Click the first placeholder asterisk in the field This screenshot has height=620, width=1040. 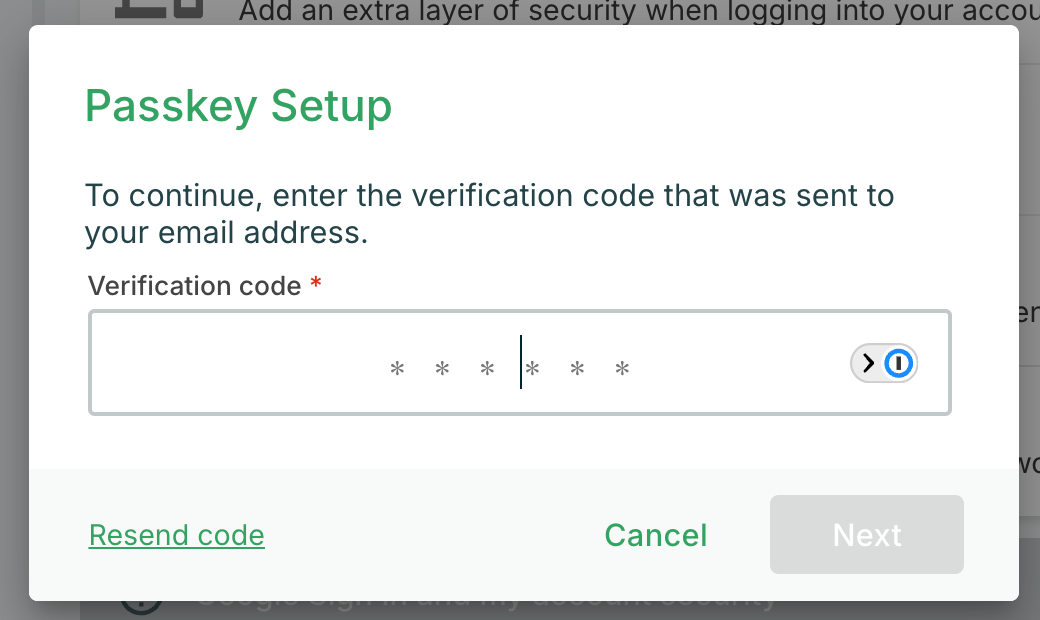[x=397, y=370]
